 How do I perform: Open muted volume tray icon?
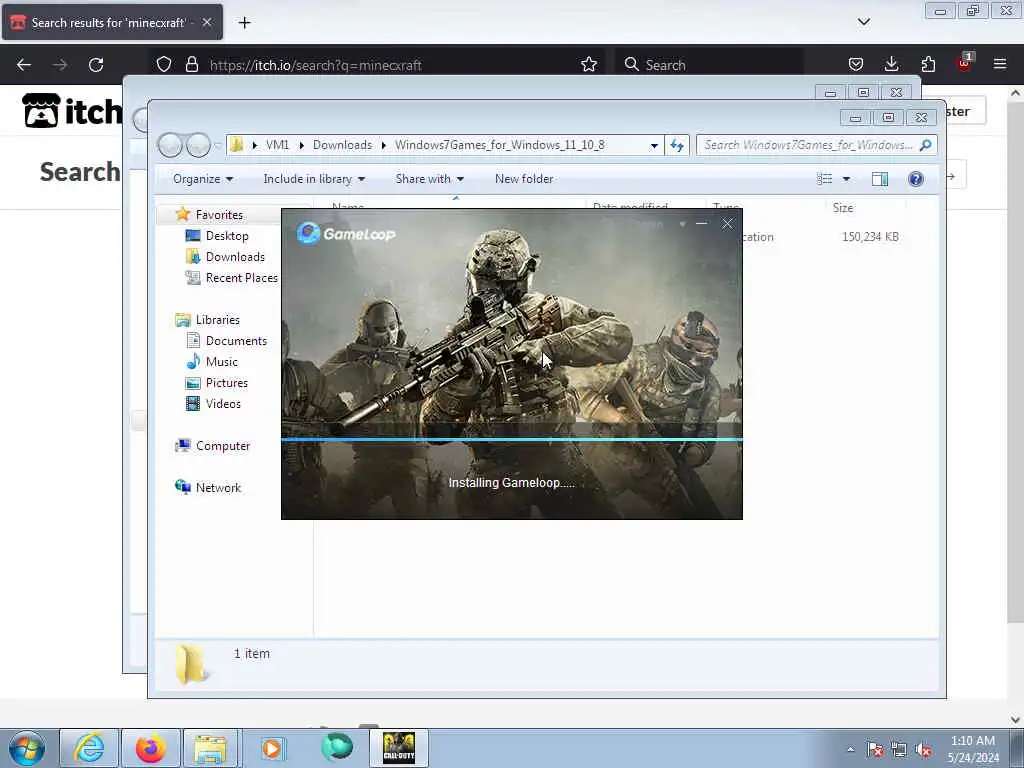[x=923, y=750]
